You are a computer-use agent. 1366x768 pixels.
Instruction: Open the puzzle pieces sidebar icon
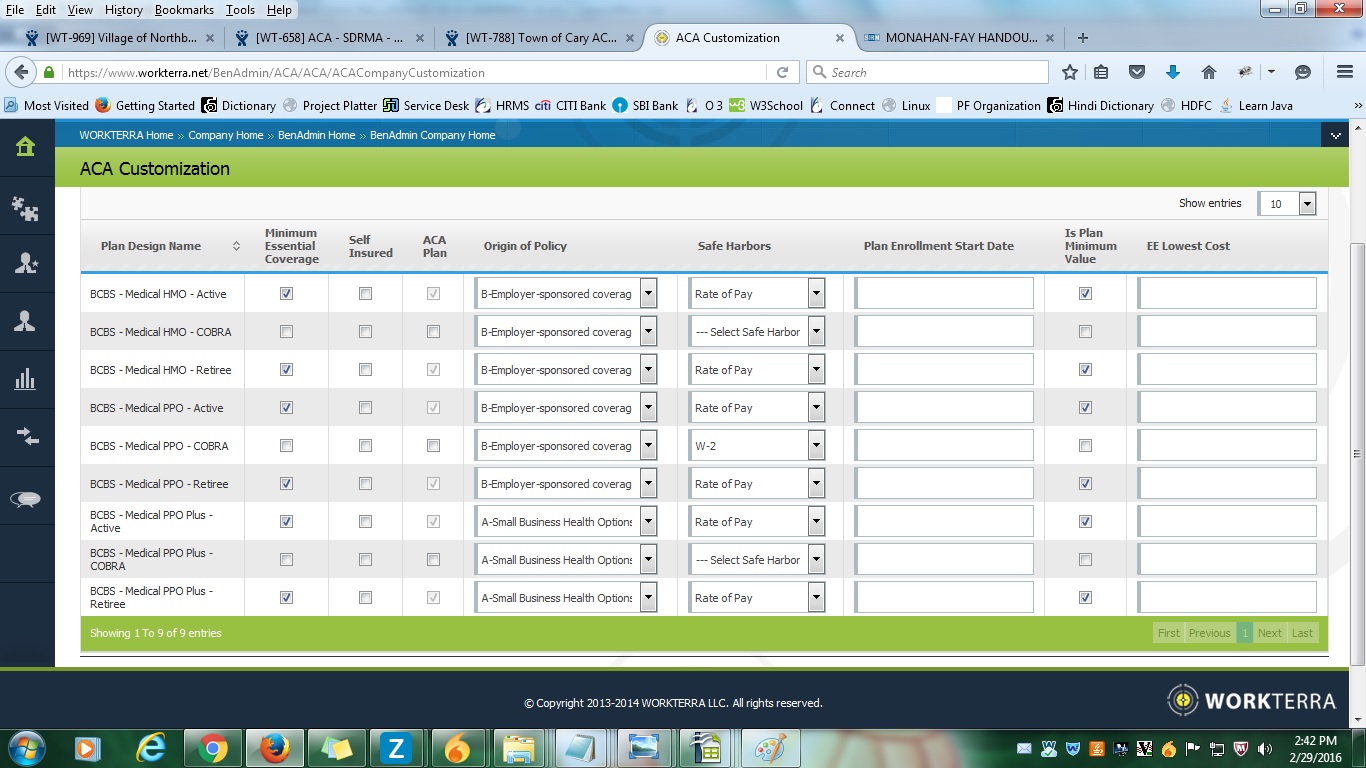tap(26, 207)
